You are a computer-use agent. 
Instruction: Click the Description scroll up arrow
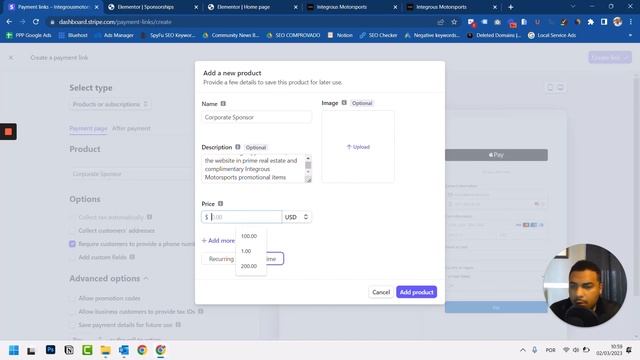[x=308, y=158]
